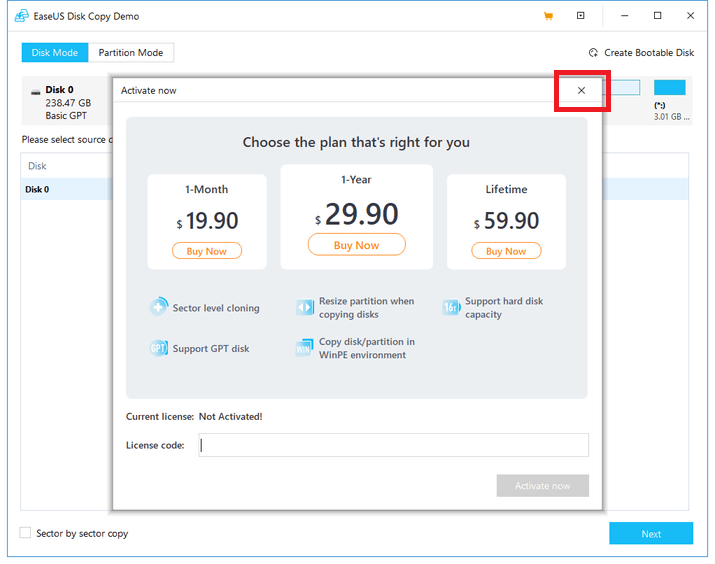Image resolution: width=715 pixels, height=564 pixels.
Task: Click into the License code field
Action: (x=393, y=445)
